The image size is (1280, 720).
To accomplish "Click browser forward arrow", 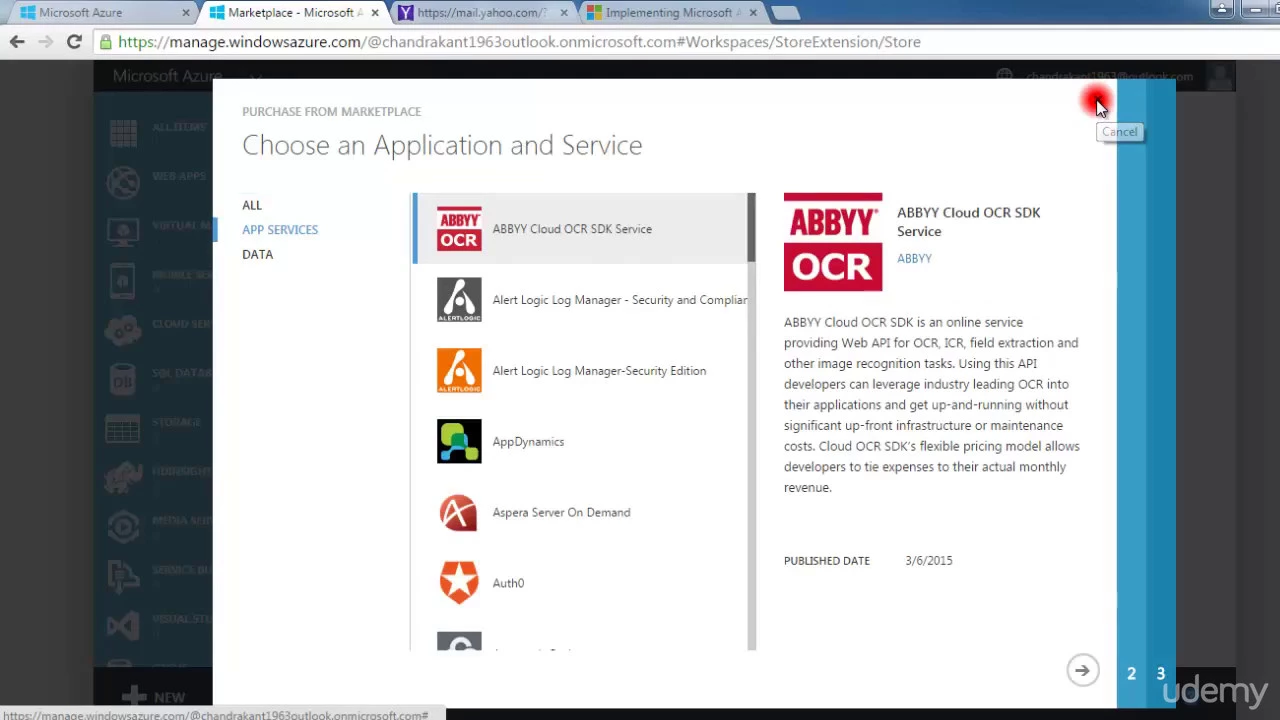I will pos(45,42).
